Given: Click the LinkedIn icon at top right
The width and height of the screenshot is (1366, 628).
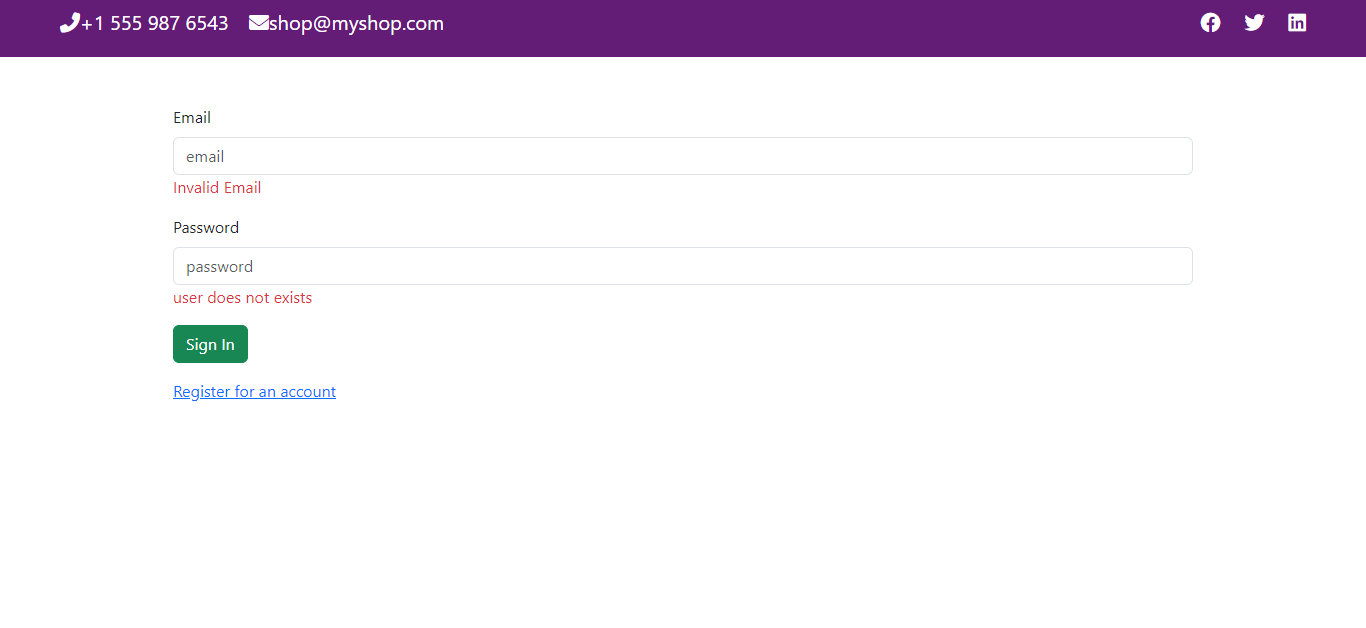Looking at the screenshot, I should pos(1297,22).
